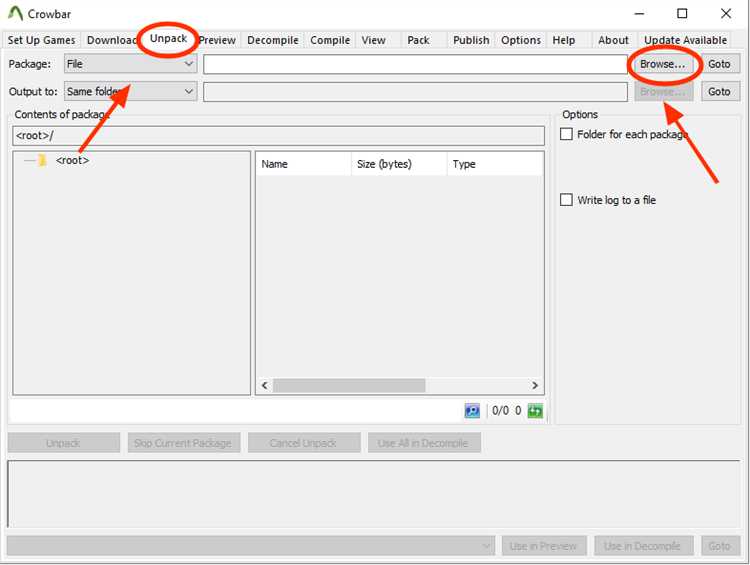Click the 0/0 file count text
750x565 pixels.
point(500,410)
